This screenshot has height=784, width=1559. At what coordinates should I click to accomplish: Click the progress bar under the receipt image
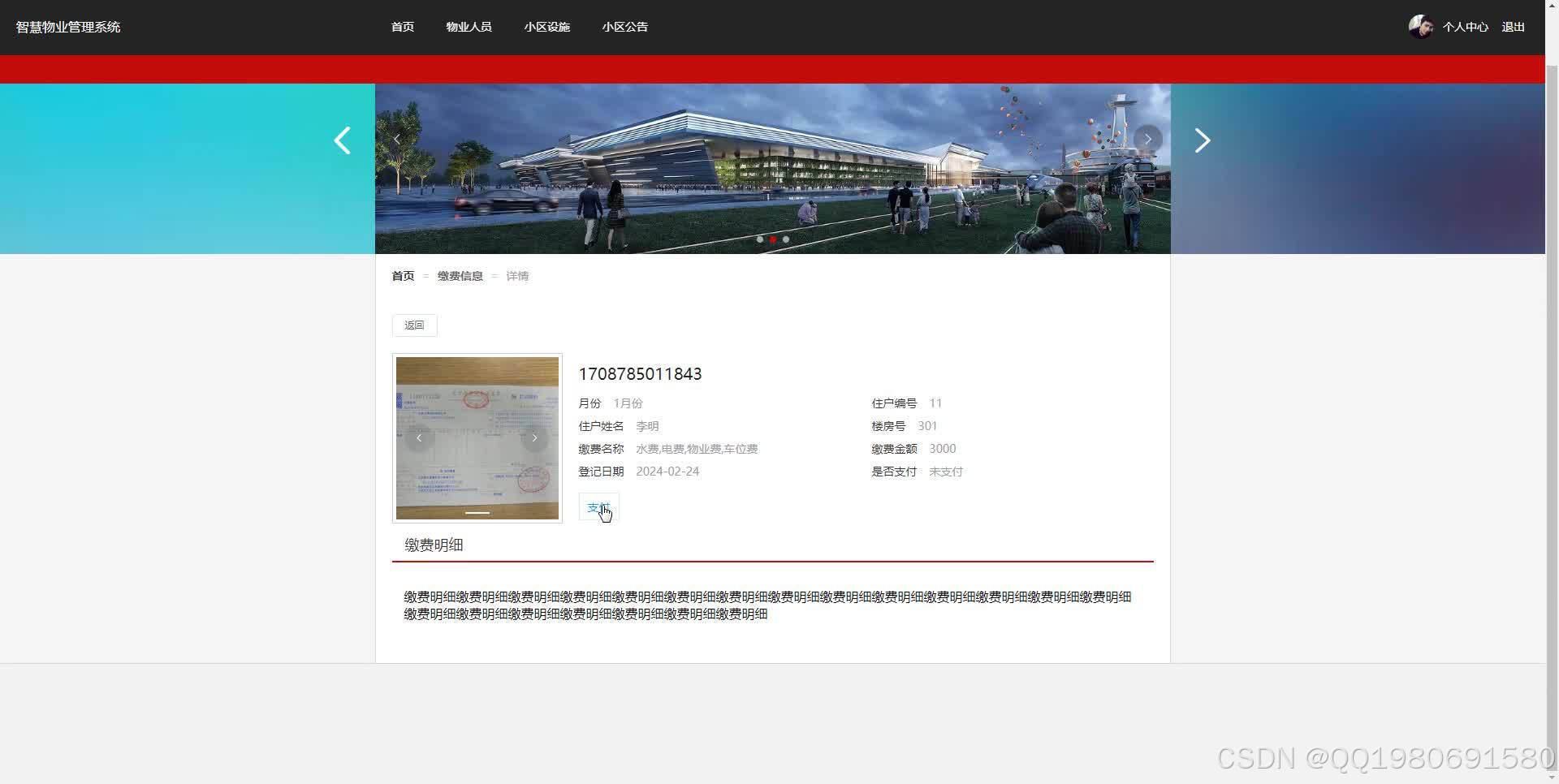[x=477, y=513]
